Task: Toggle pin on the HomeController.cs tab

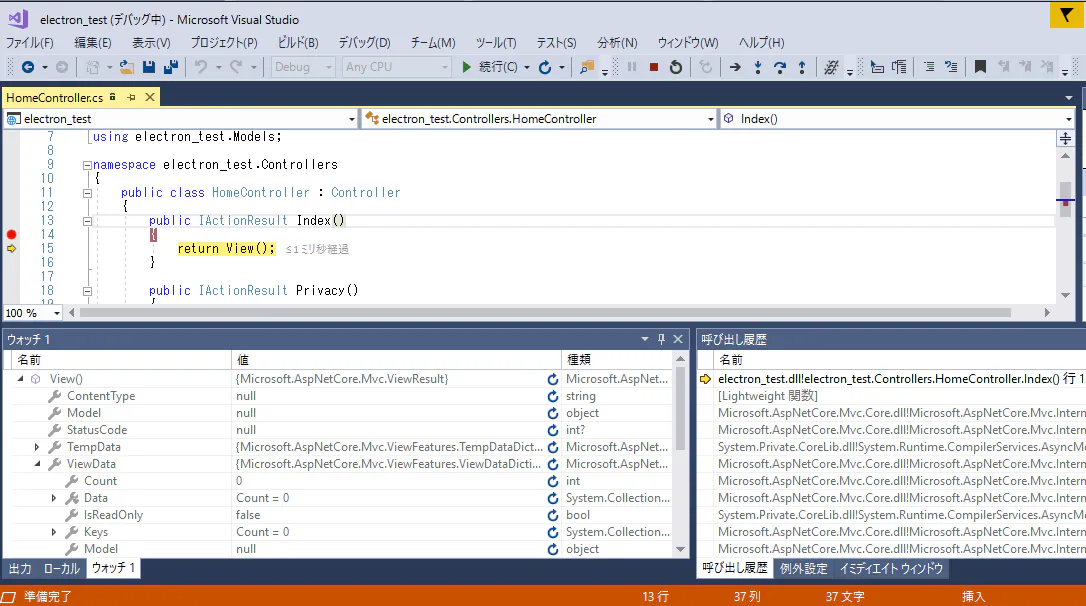Action: [131, 98]
